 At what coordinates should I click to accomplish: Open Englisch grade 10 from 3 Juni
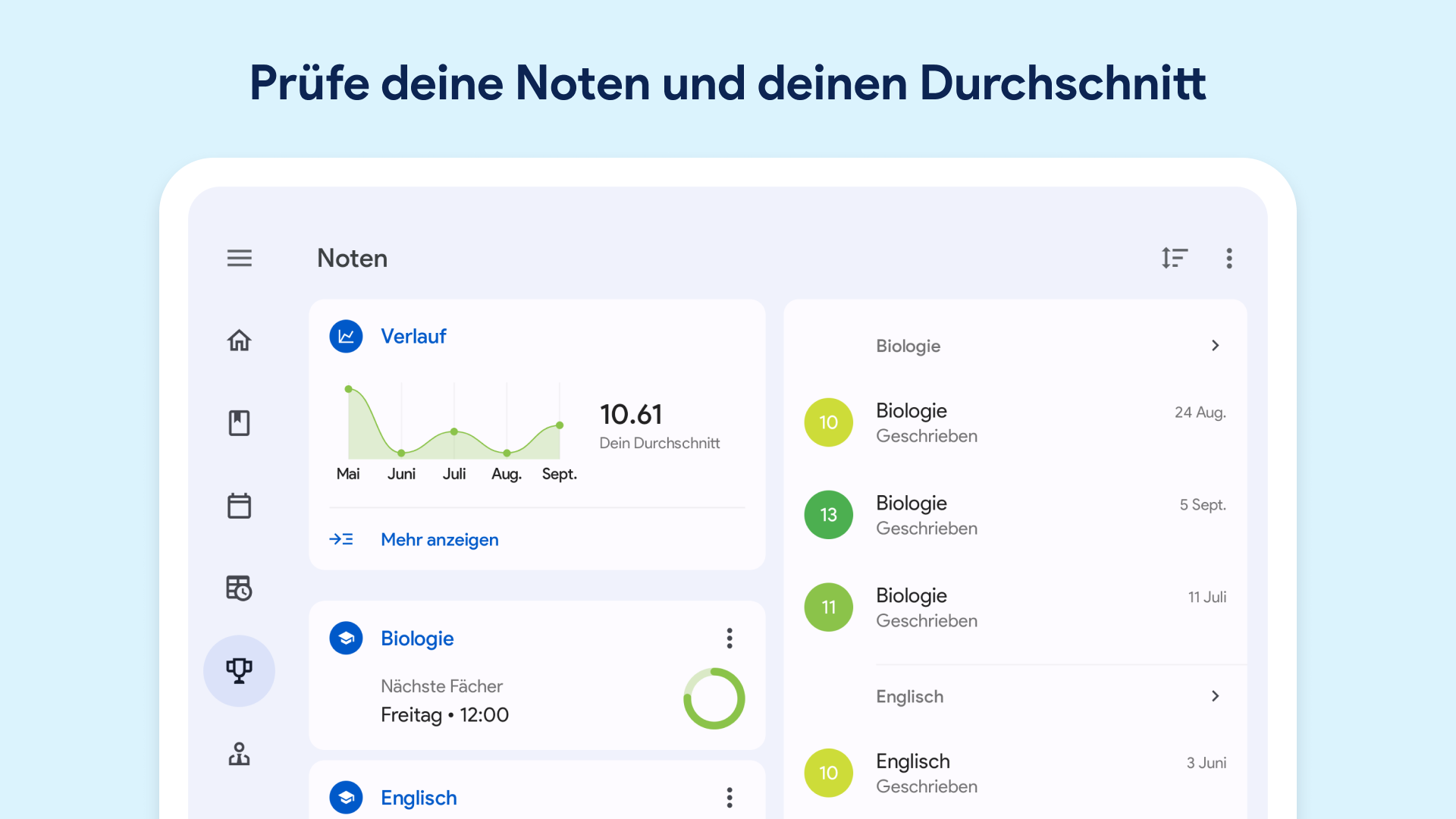1015,773
